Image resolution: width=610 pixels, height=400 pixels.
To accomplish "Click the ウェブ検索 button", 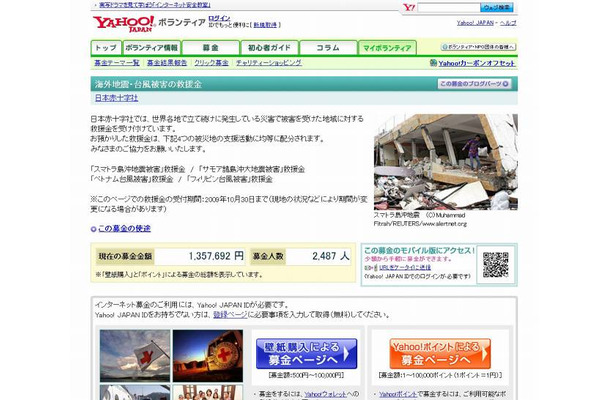I will click(x=498, y=8).
